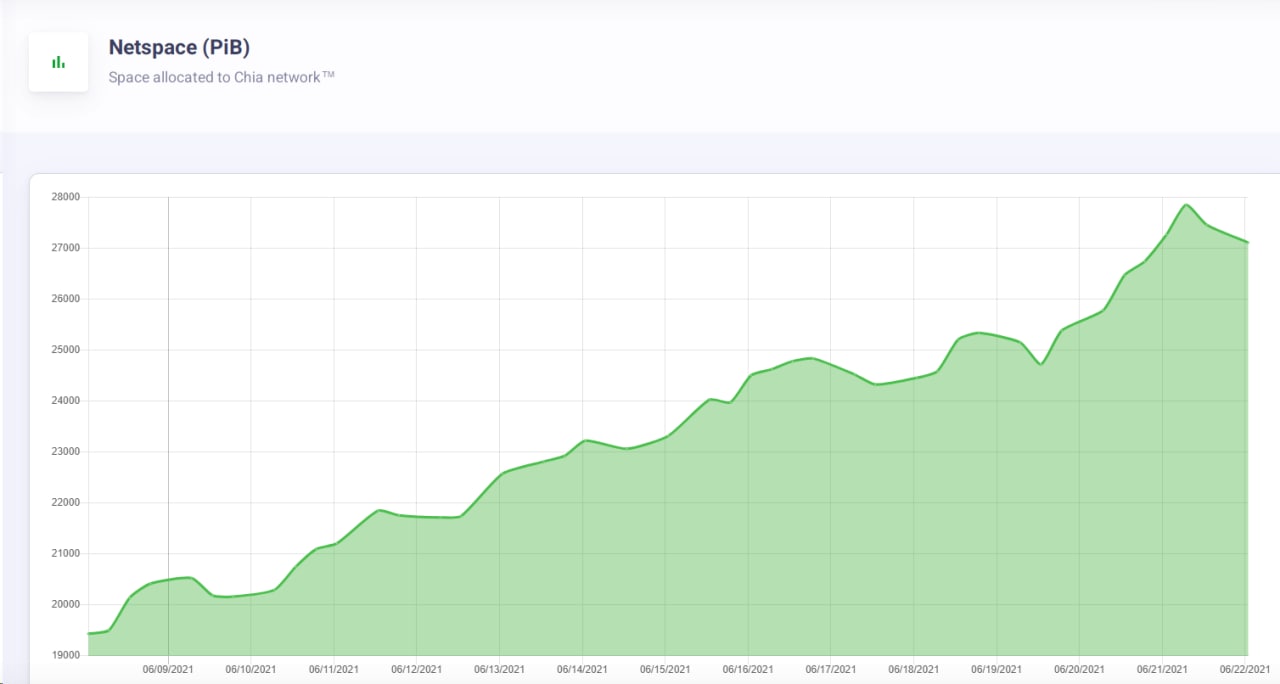Click the 06/20/2021 date label
This screenshot has width=1280, height=684.
click(x=1080, y=669)
